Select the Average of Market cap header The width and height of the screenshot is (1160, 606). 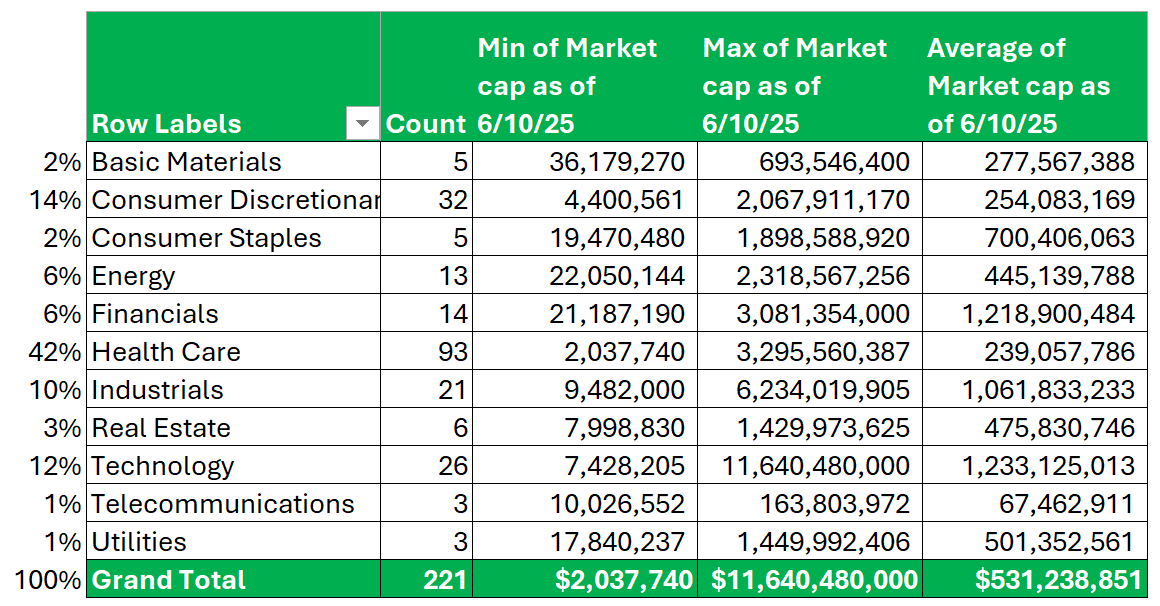coord(1034,76)
